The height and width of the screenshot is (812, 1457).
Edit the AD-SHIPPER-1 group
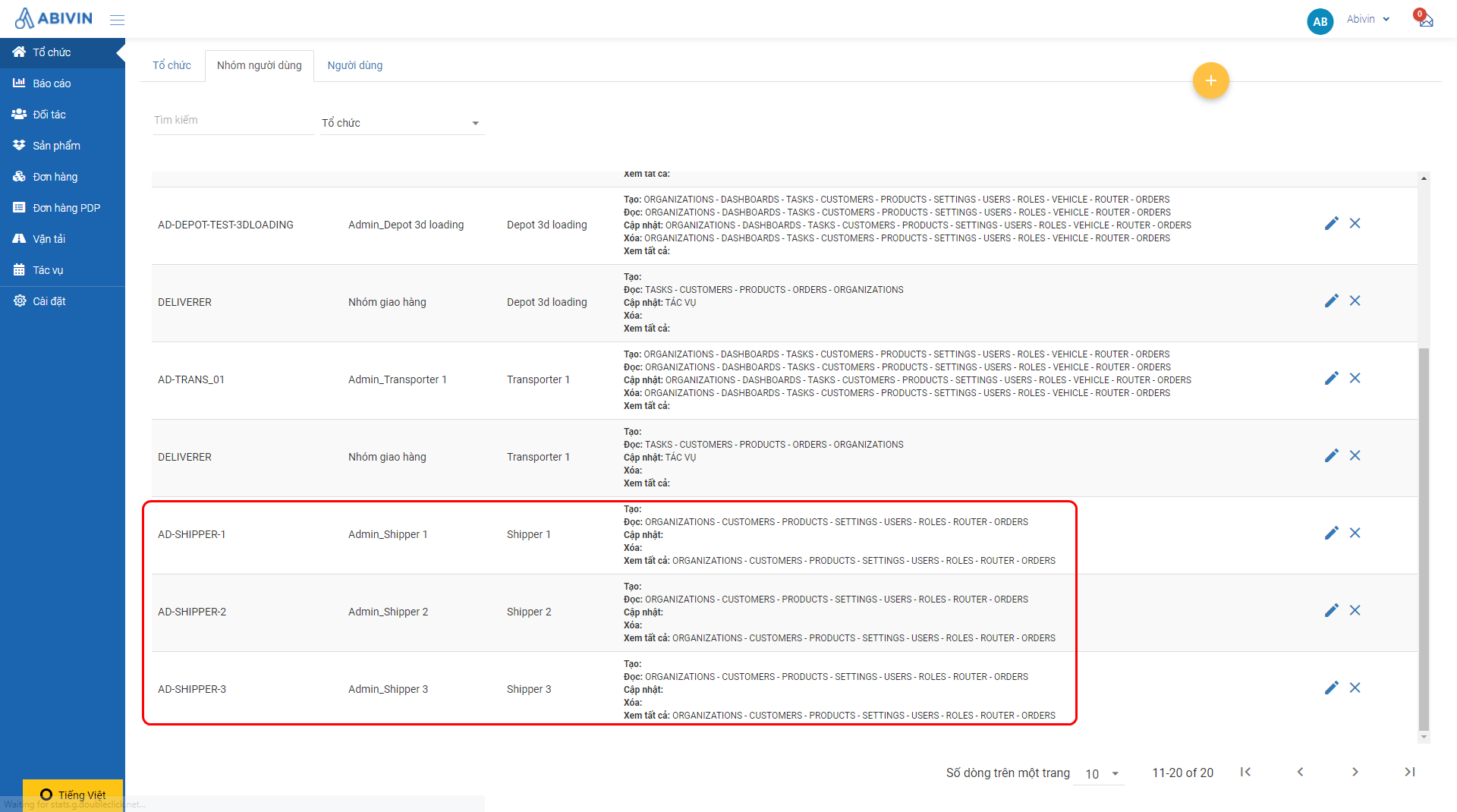click(x=1331, y=533)
